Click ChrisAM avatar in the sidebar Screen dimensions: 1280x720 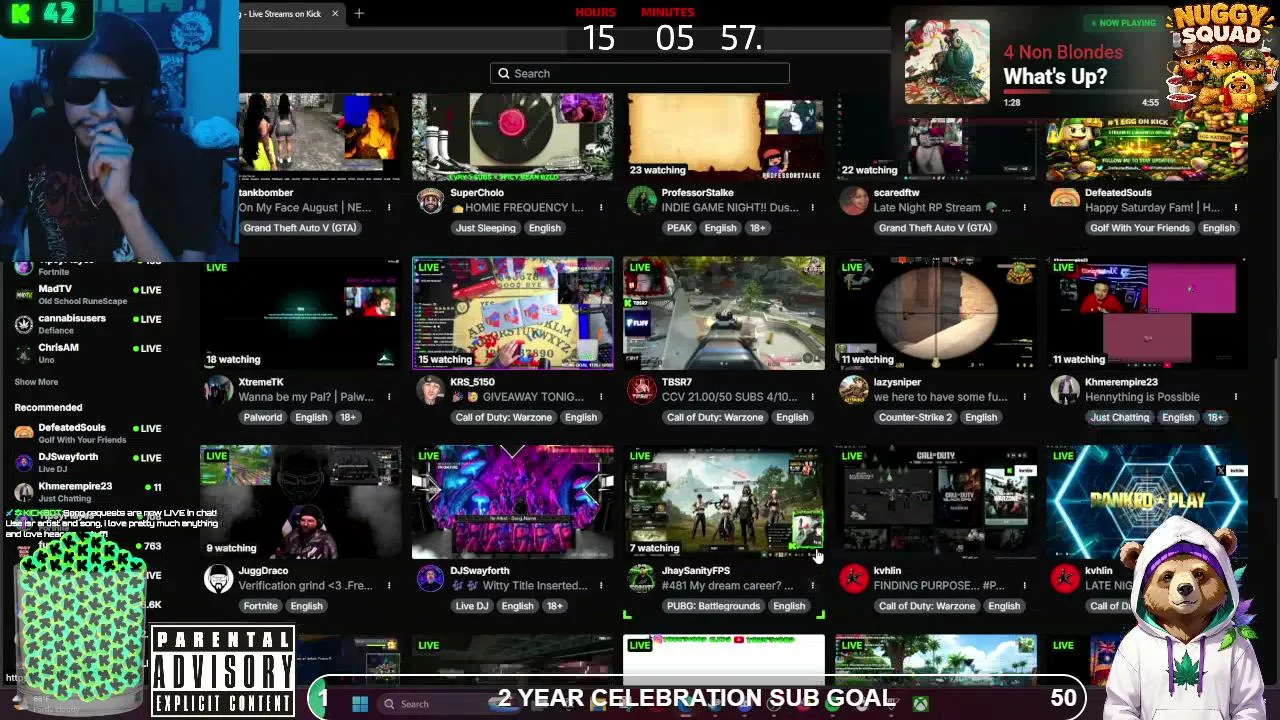[24, 353]
